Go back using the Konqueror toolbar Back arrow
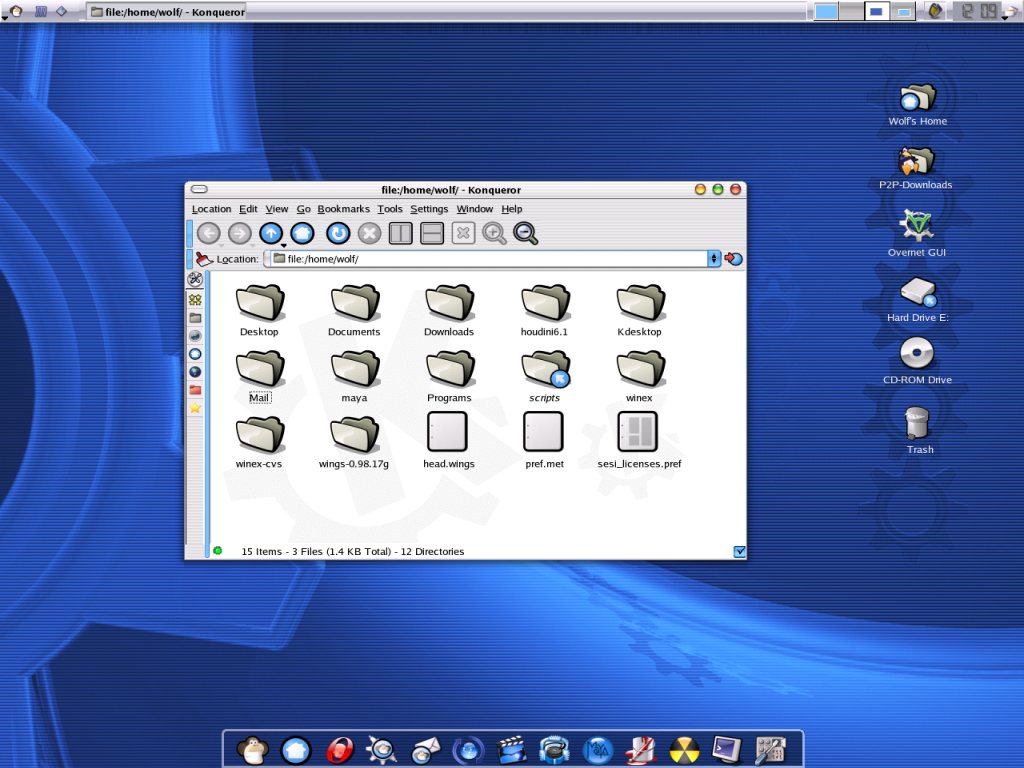This screenshot has height=768, width=1024. 209,233
